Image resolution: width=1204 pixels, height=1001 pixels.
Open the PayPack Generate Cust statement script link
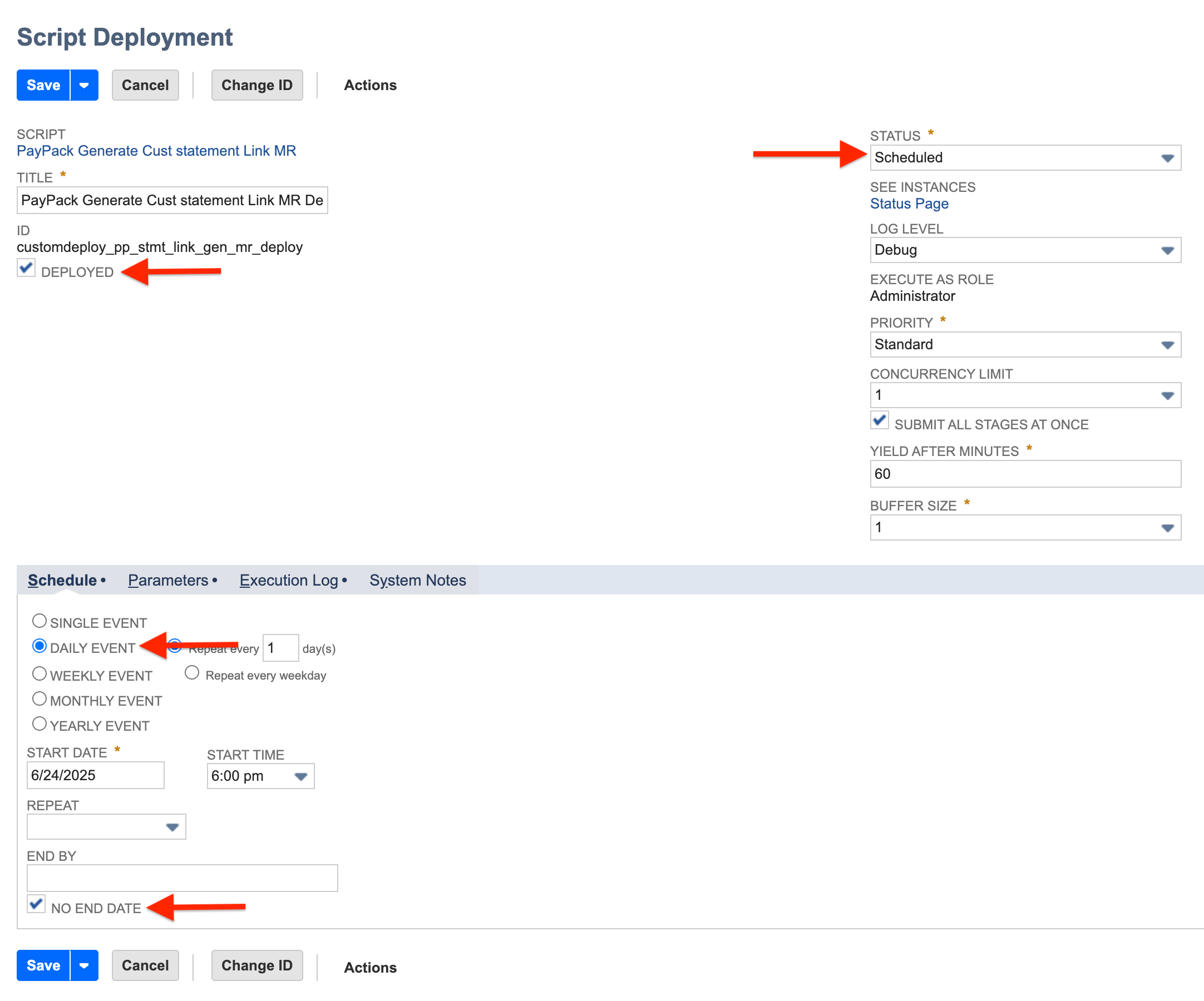[156, 151]
